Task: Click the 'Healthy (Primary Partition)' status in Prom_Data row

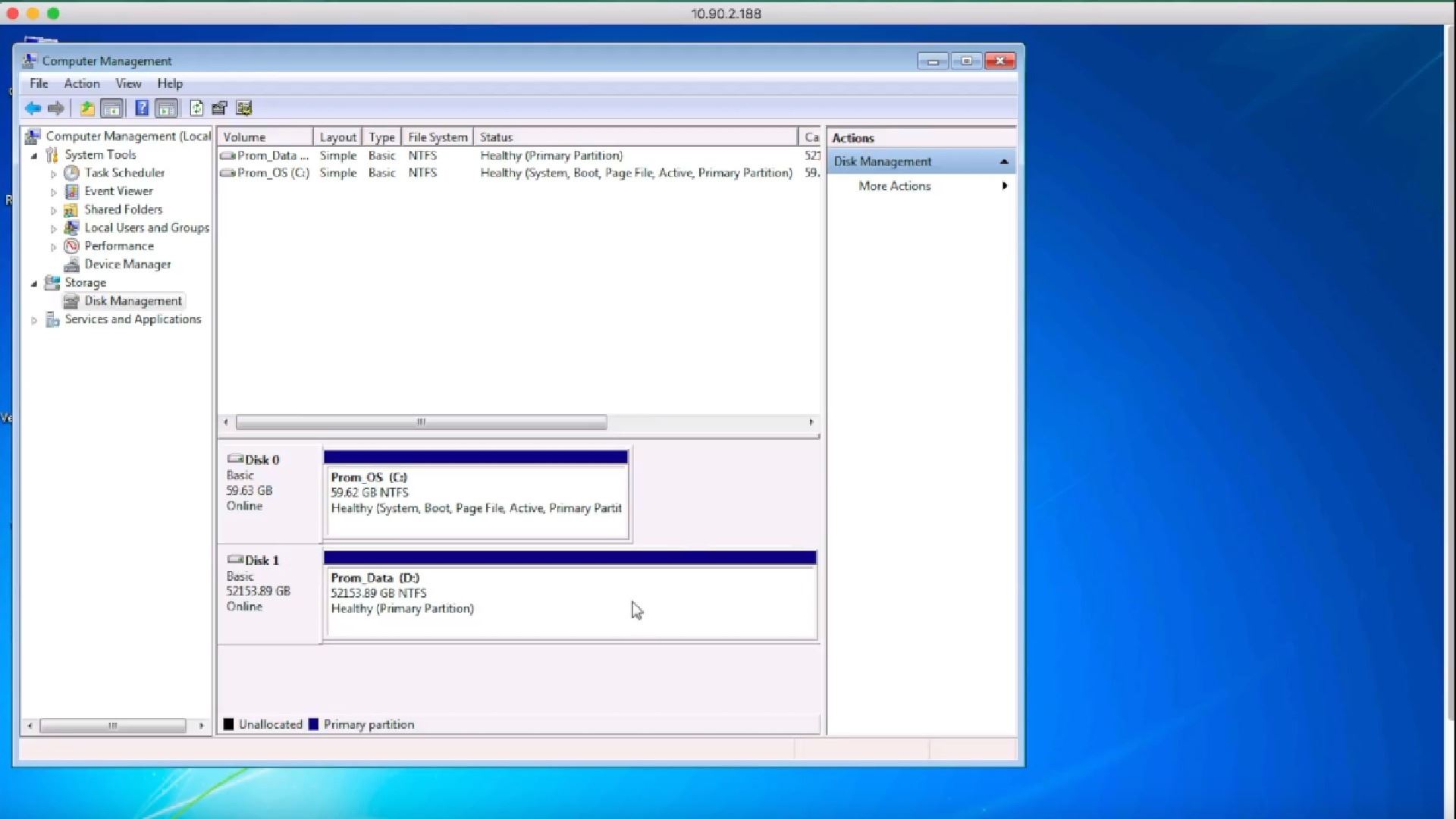Action: [551, 155]
